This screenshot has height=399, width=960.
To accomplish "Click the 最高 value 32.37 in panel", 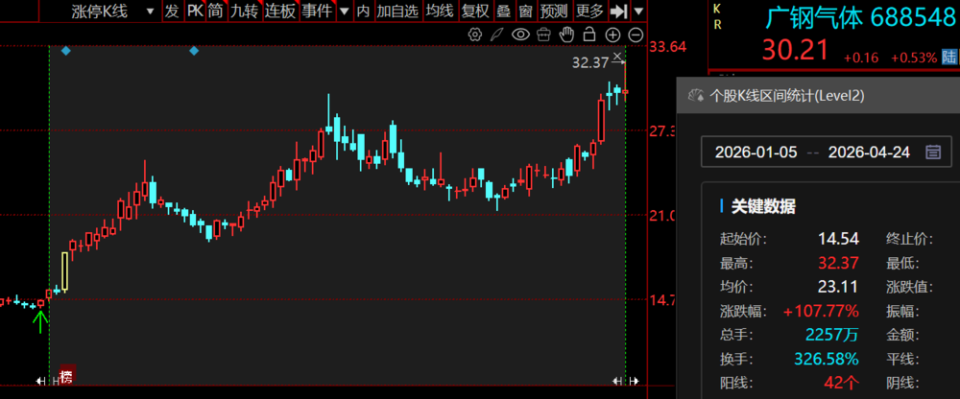I will [839, 263].
